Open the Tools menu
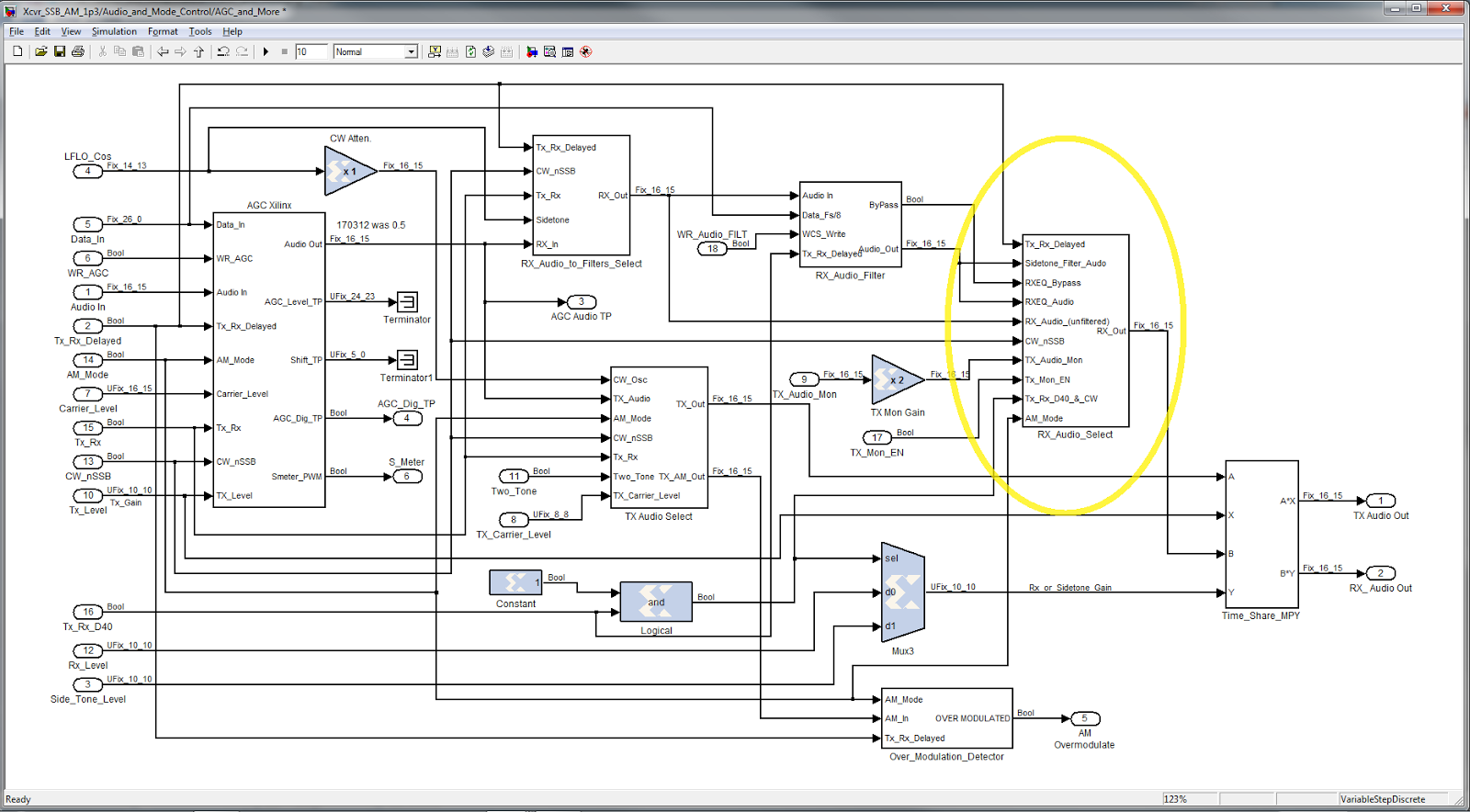Viewport: 1470px width, 812px height. click(x=200, y=31)
